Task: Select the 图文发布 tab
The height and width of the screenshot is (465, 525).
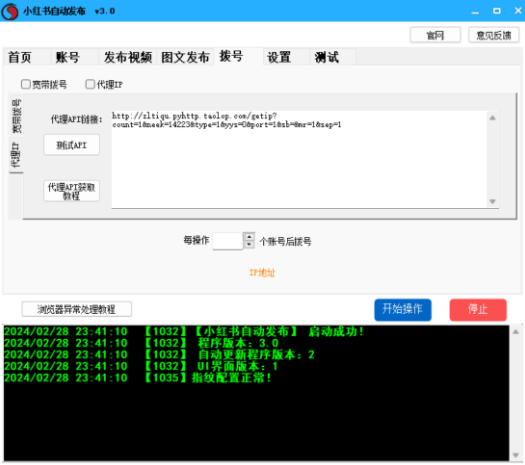Action: pyautogui.click(x=185, y=57)
